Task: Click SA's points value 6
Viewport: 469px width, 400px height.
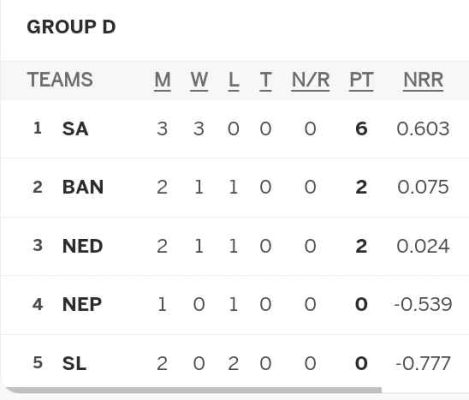Action: [x=361, y=129]
